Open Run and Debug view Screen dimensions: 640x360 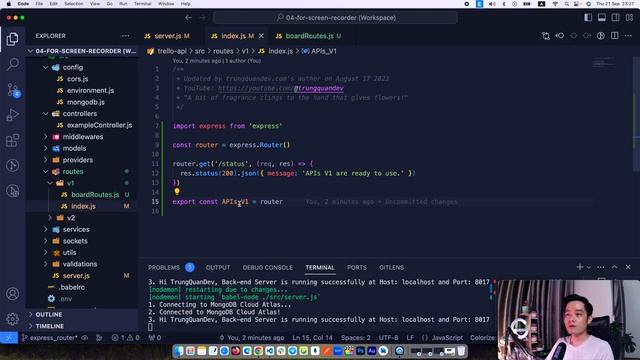tap(13, 115)
